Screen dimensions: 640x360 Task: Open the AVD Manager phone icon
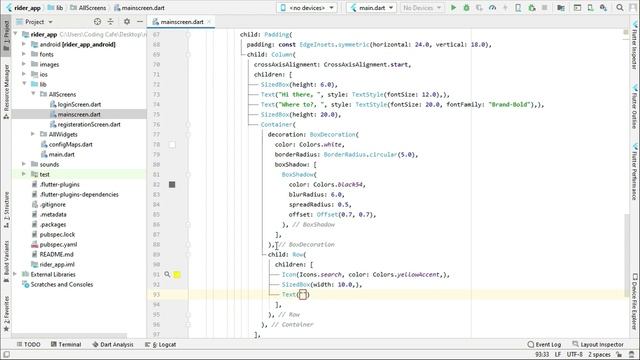(591, 8)
